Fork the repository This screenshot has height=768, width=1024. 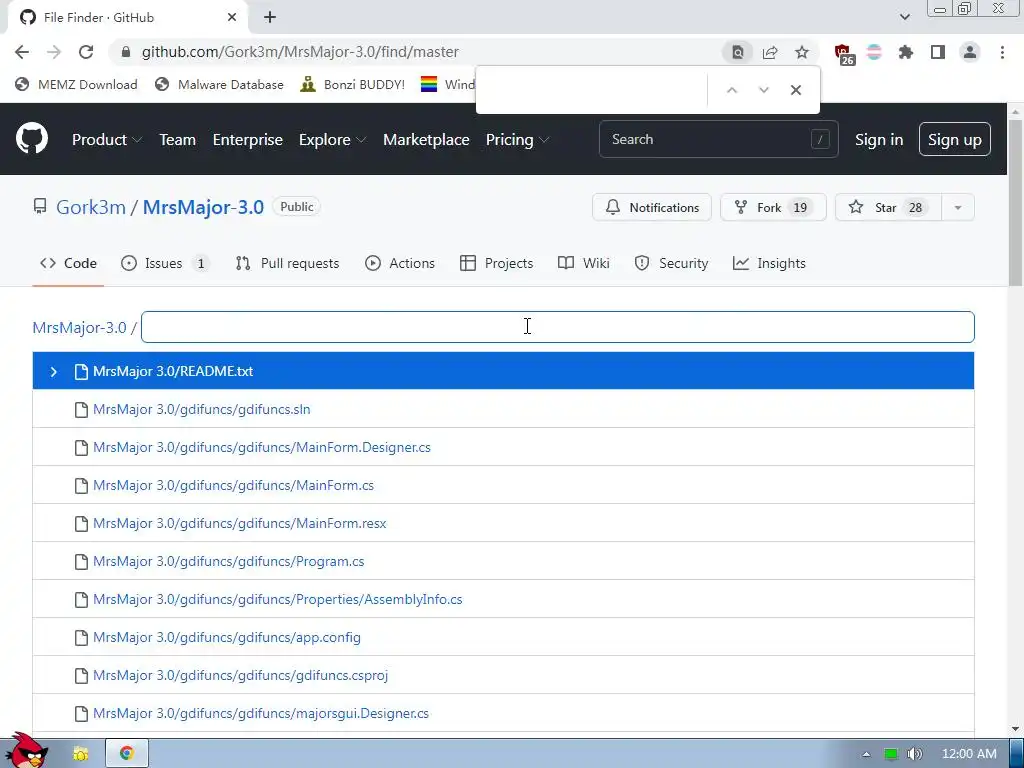(773, 208)
